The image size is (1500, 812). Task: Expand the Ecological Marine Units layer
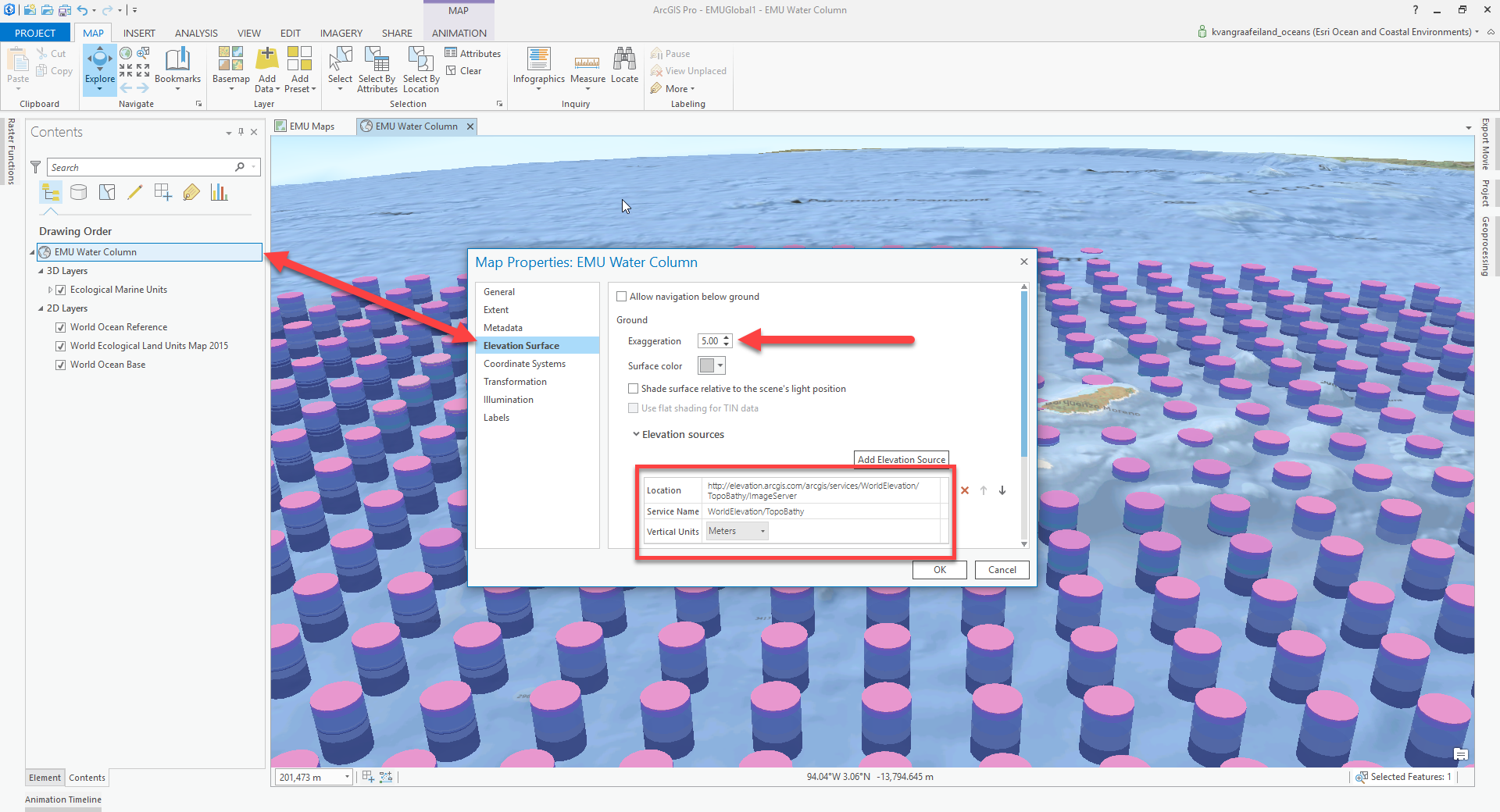[x=50, y=290]
